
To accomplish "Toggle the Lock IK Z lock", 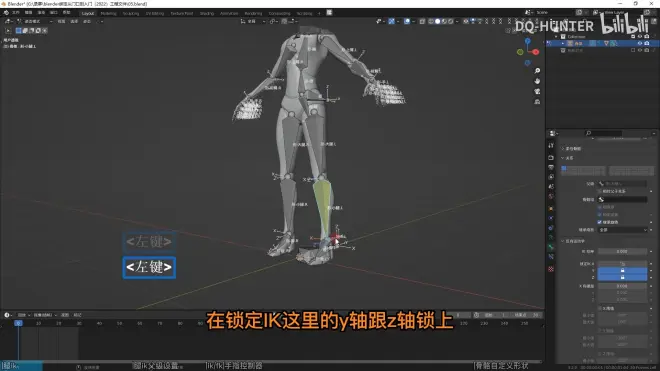I will [622, 277].
